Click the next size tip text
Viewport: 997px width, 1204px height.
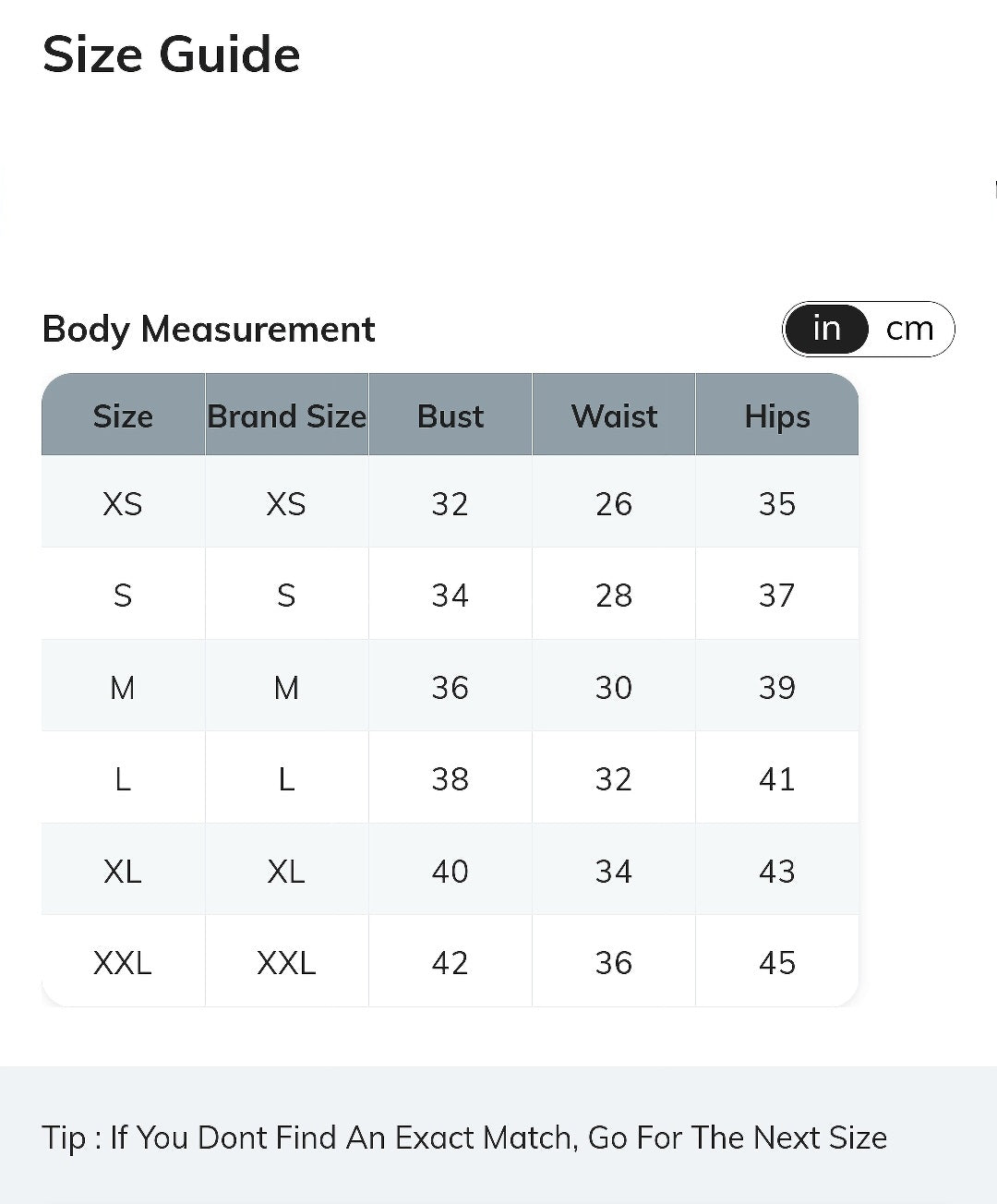(464, 1137)
